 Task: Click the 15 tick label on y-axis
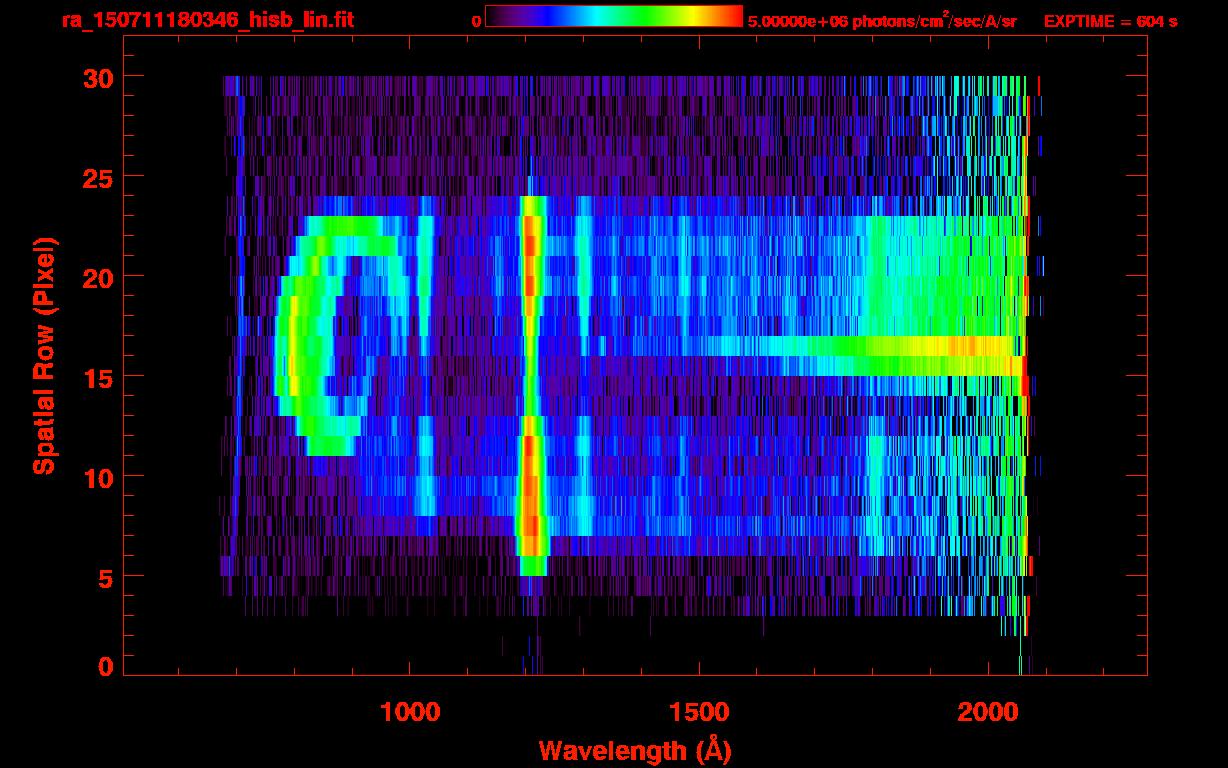(x=97, y=377)
